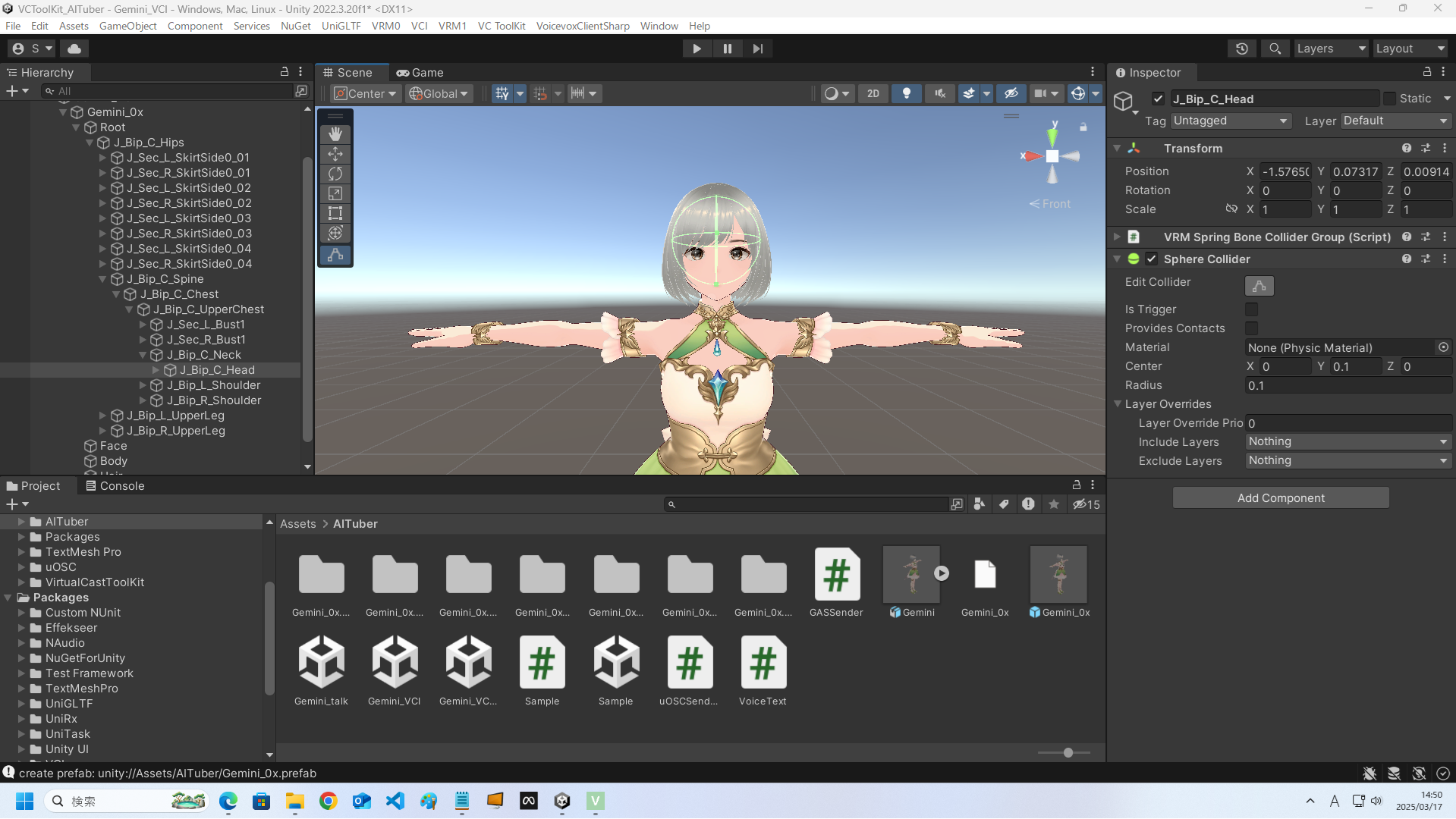This screenshot has height=819, width=1456.
Task: Open Sphere Collider more options menu
Action: pyautogui.click(x=1445, y=259)
